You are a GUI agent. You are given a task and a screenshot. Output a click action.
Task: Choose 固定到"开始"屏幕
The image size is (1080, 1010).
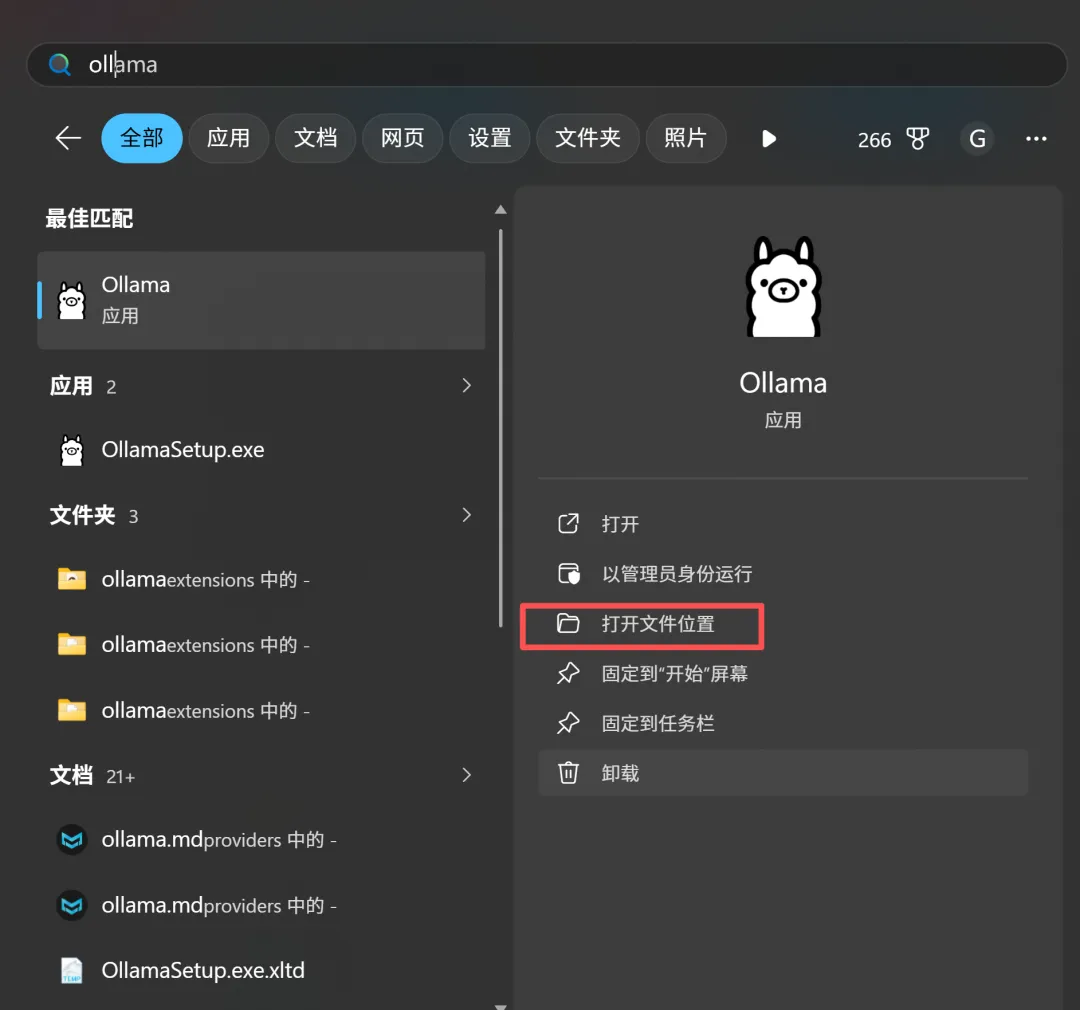(783, 674)
